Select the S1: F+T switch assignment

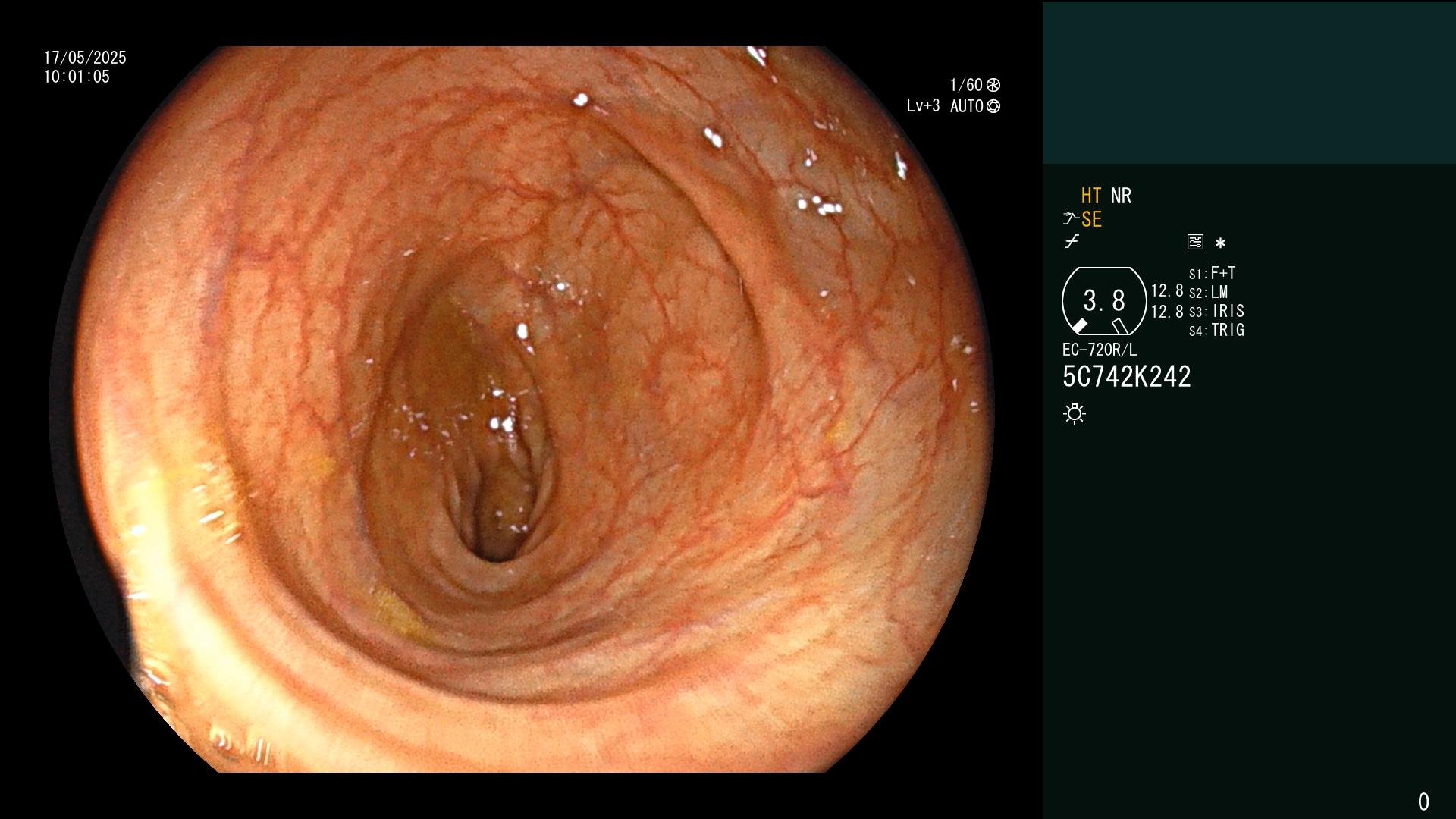point(1212,273)
